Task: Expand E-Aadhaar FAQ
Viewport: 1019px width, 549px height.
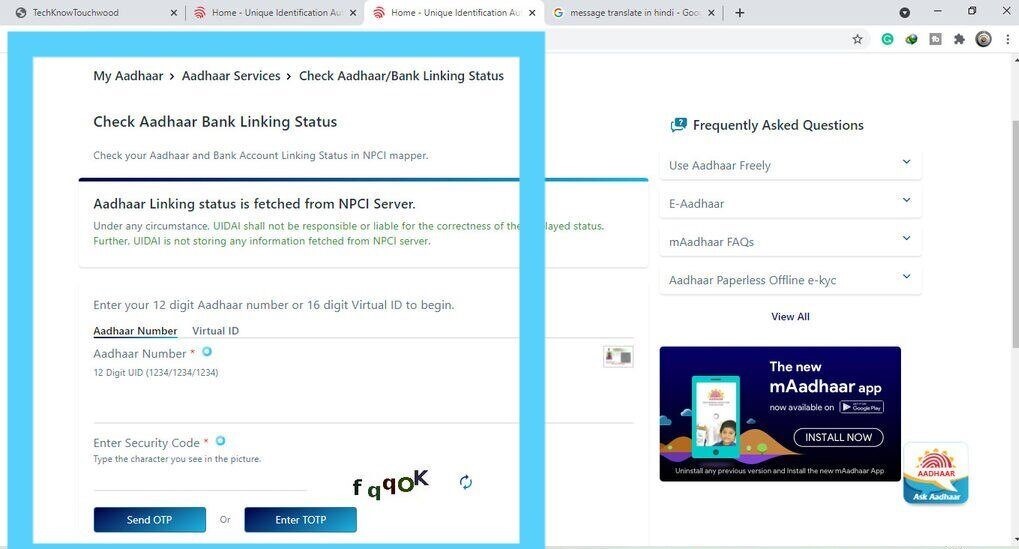Action: (790, 203)
